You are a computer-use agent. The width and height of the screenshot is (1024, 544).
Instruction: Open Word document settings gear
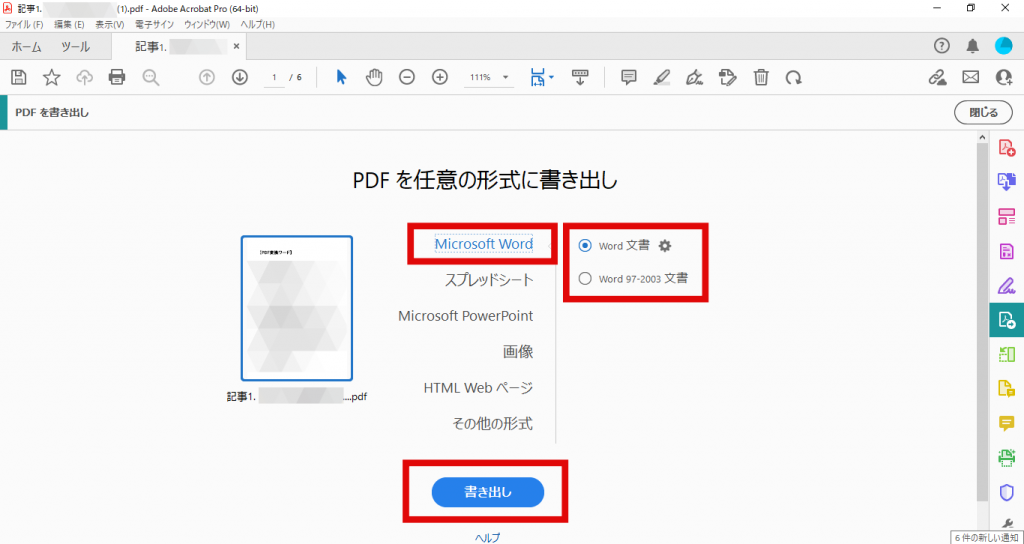[665, 246]
